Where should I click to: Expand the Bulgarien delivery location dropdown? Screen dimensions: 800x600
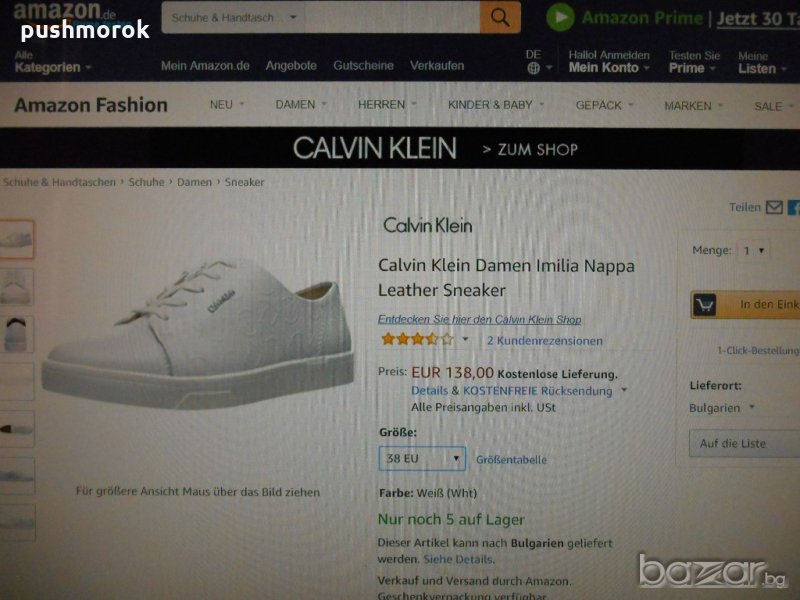pos(721,408)
